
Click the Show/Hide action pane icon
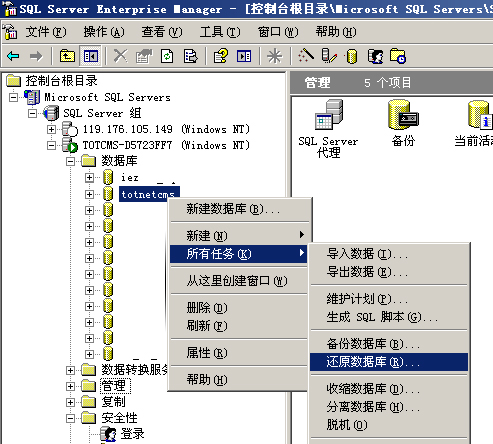coord(244,56)
